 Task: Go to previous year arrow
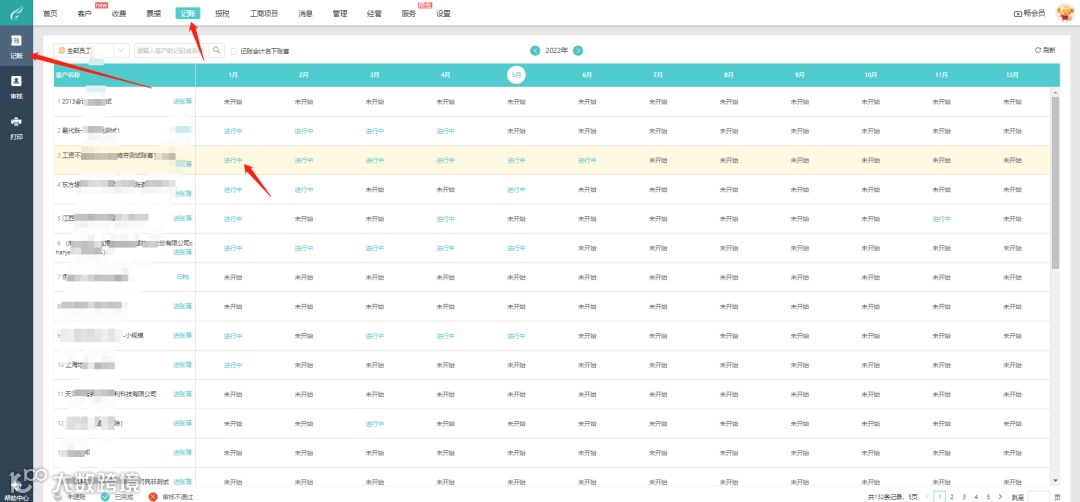(x=535, y=50)
